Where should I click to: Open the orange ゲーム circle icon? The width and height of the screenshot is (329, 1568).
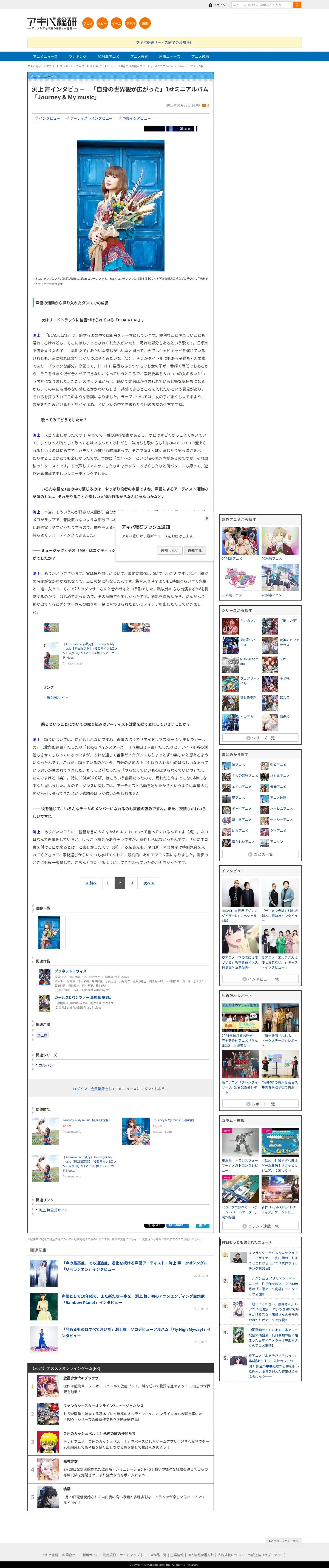coord(116,23)
